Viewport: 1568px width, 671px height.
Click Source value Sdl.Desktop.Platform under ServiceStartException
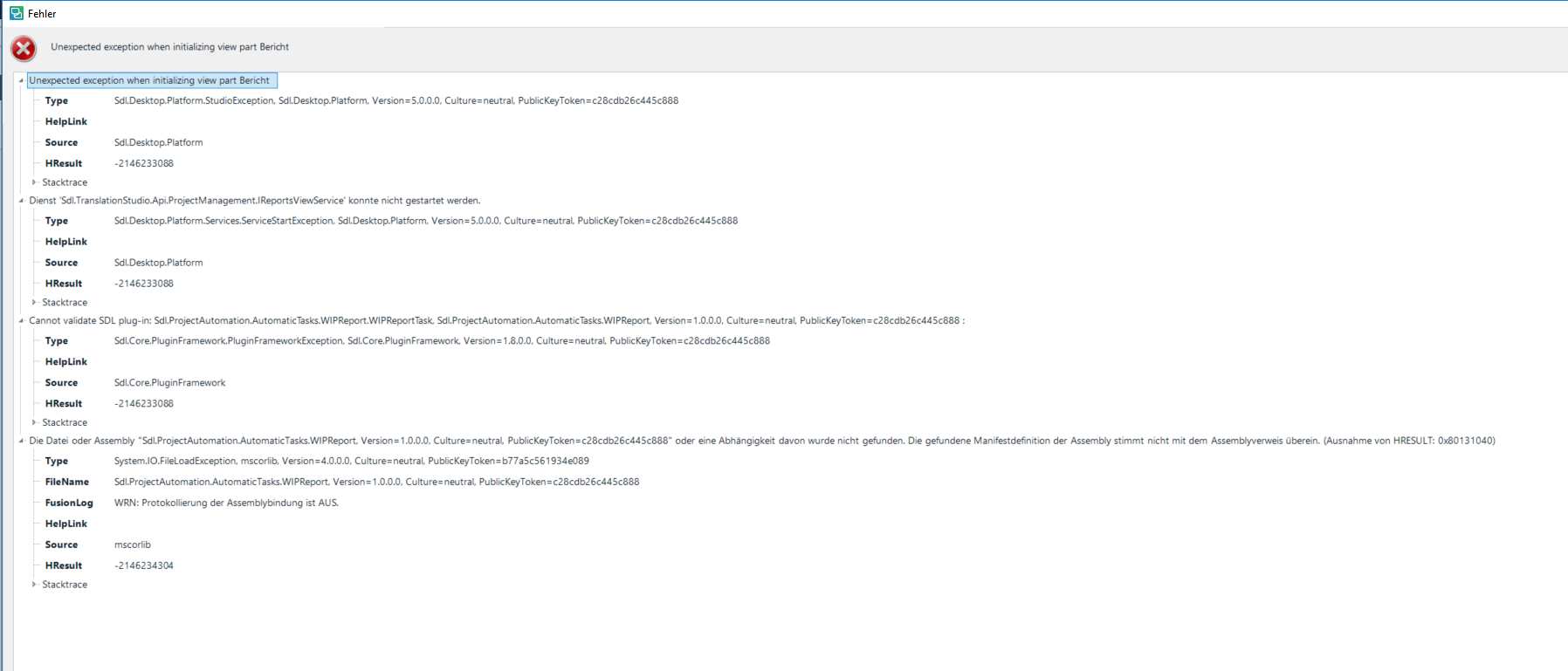coord(159,263)
